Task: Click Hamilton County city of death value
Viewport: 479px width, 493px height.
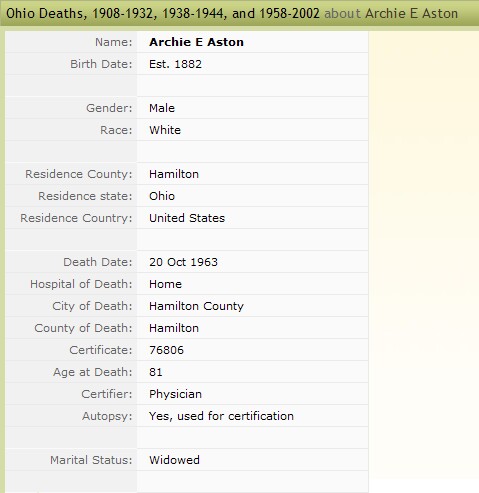Action: click(196, 306)
